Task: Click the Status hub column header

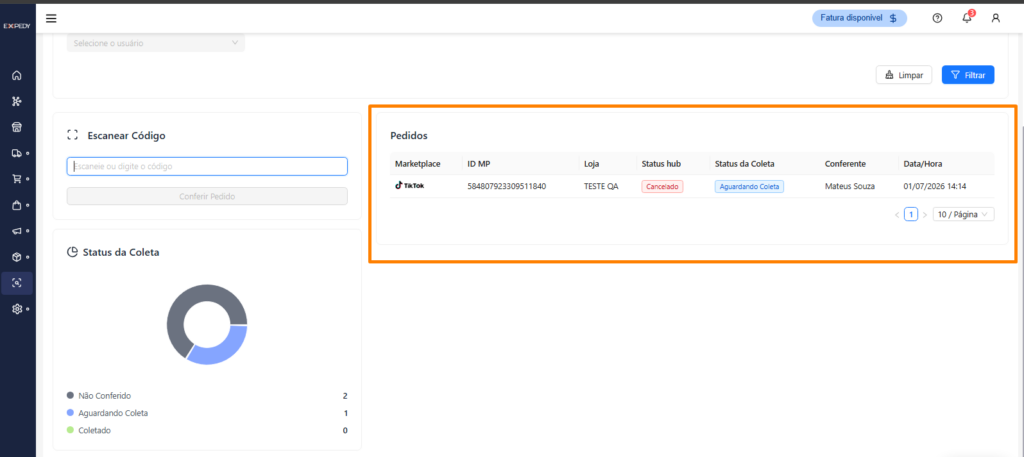Action: tap(662, 163)
